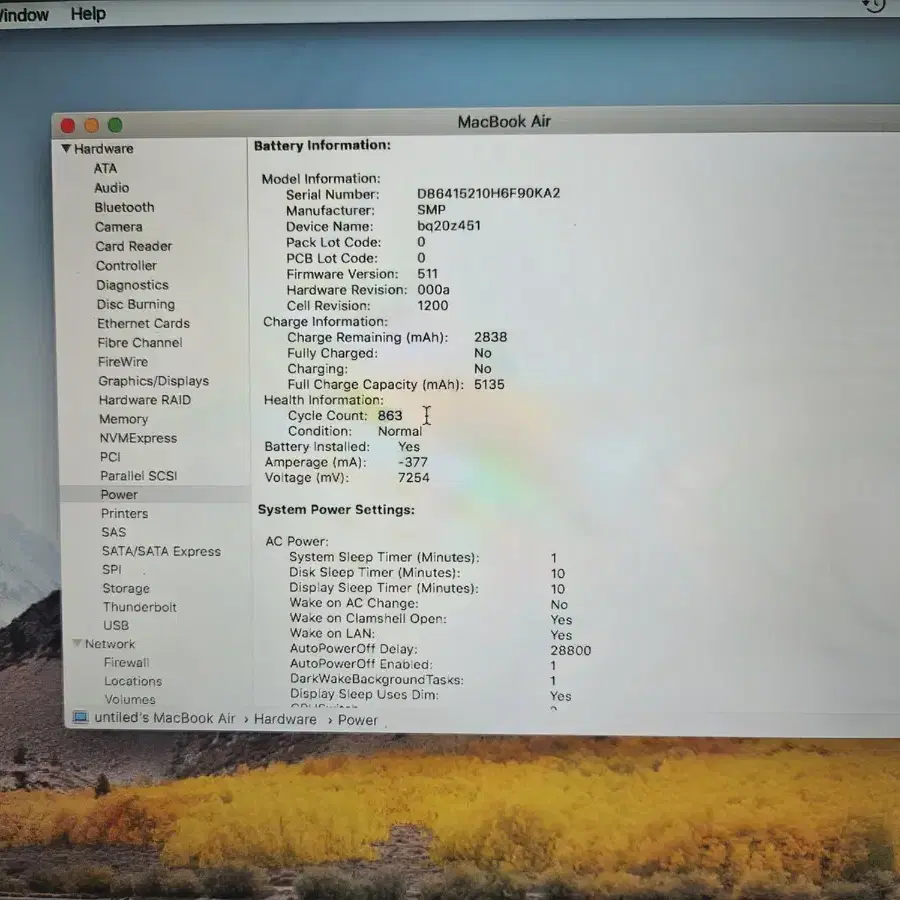Select USB in the sidebar
The image size is (900, 900).
coord(116,625)
